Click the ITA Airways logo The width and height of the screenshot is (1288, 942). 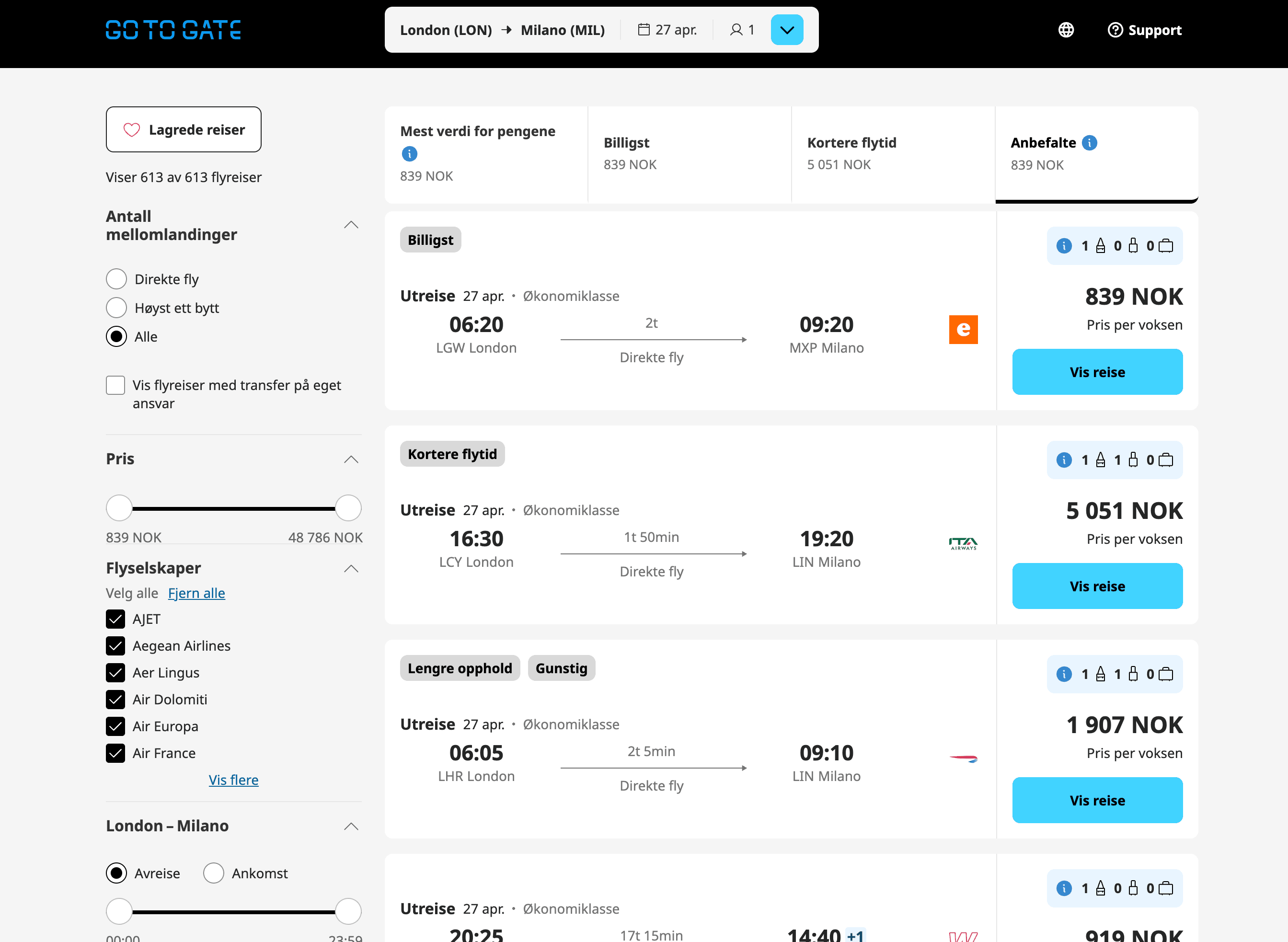pos(963,543)
